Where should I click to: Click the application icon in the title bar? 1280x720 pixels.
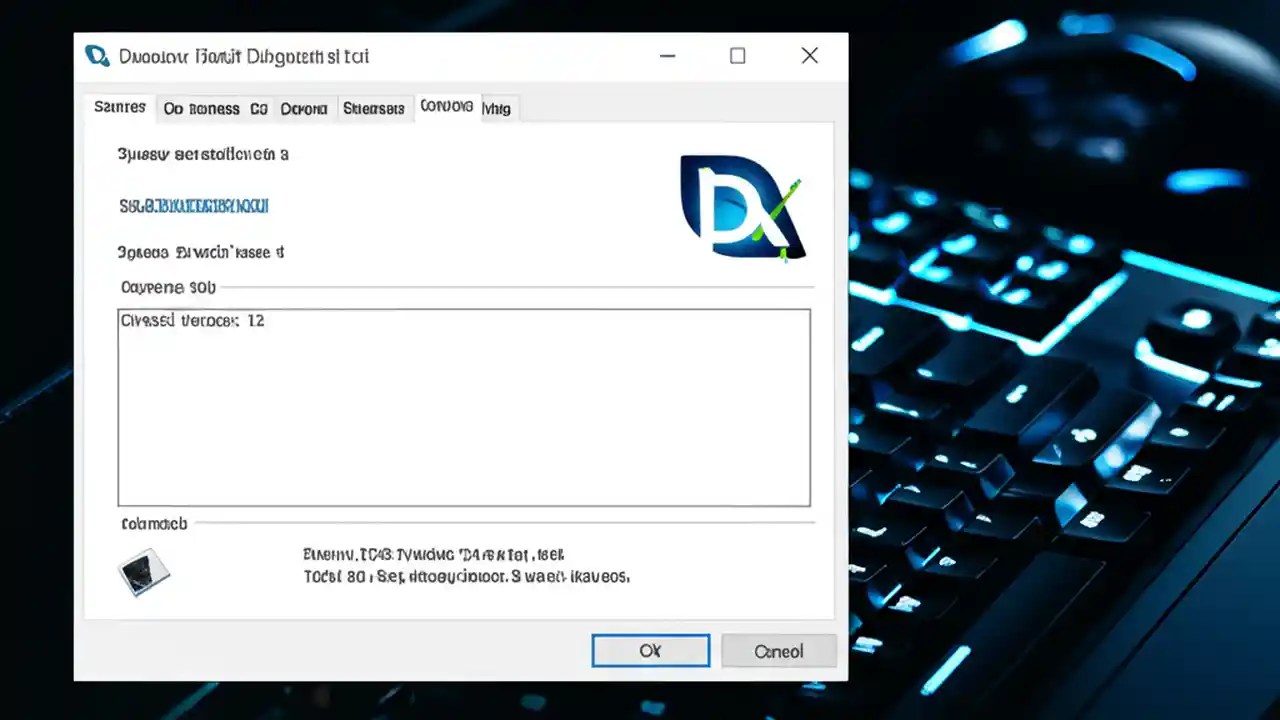96,56
